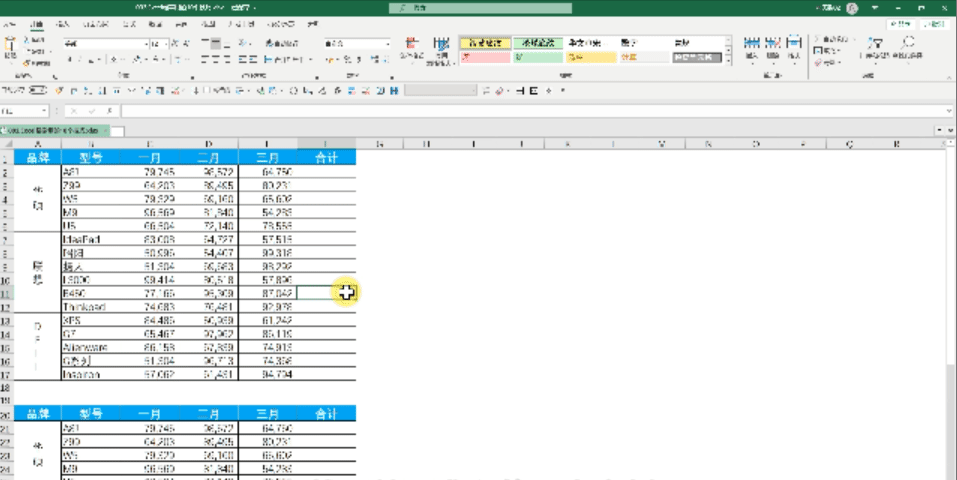Viewport: 957px width, 480px height.
Task: Click the Share button
Action: click(x=901, y=24)
